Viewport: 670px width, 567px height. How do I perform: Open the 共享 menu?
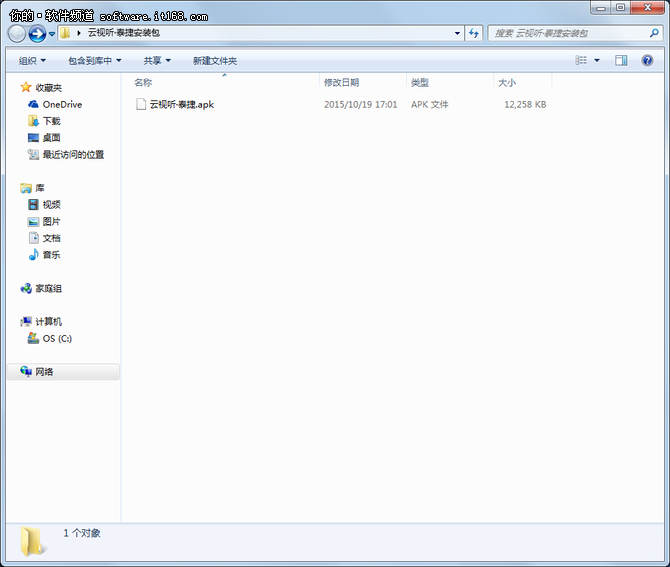(x=157, y=61)
